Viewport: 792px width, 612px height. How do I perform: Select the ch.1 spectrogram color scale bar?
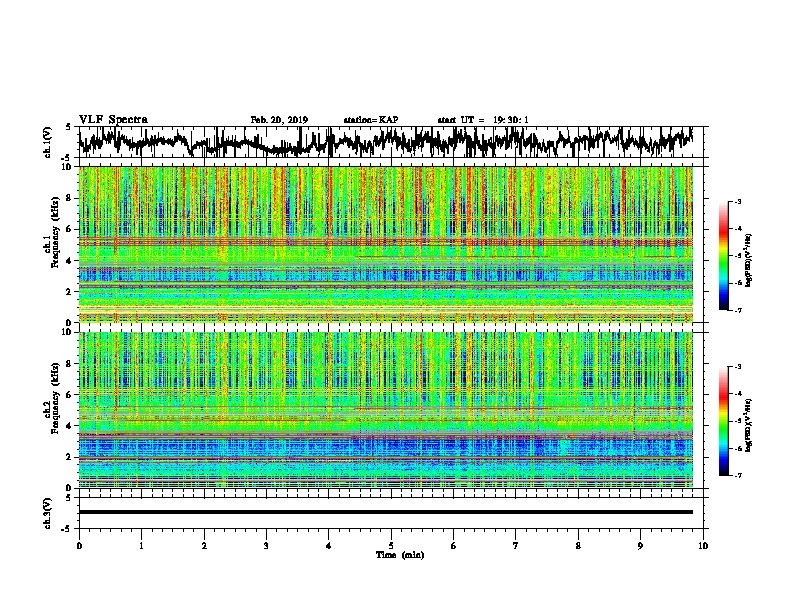click(723, 256)
